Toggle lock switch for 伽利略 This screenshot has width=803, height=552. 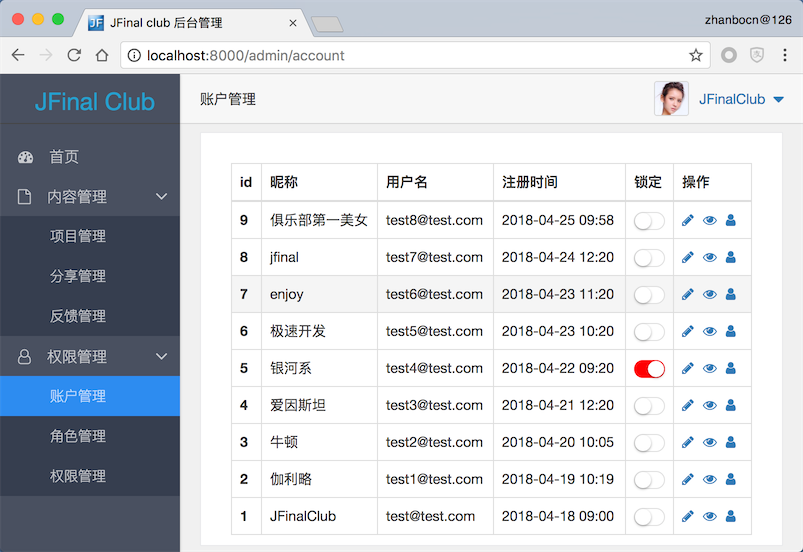[x=649, y=480]
